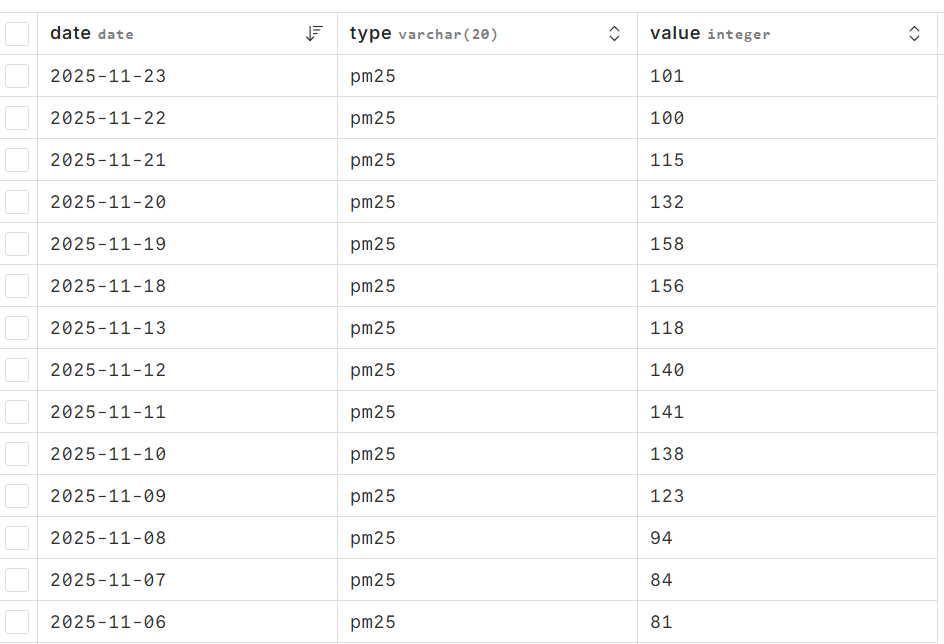Select the checkbox for 2025-11-19 row
The width and height of the screenshot is (944, 644).
(17, 244)
